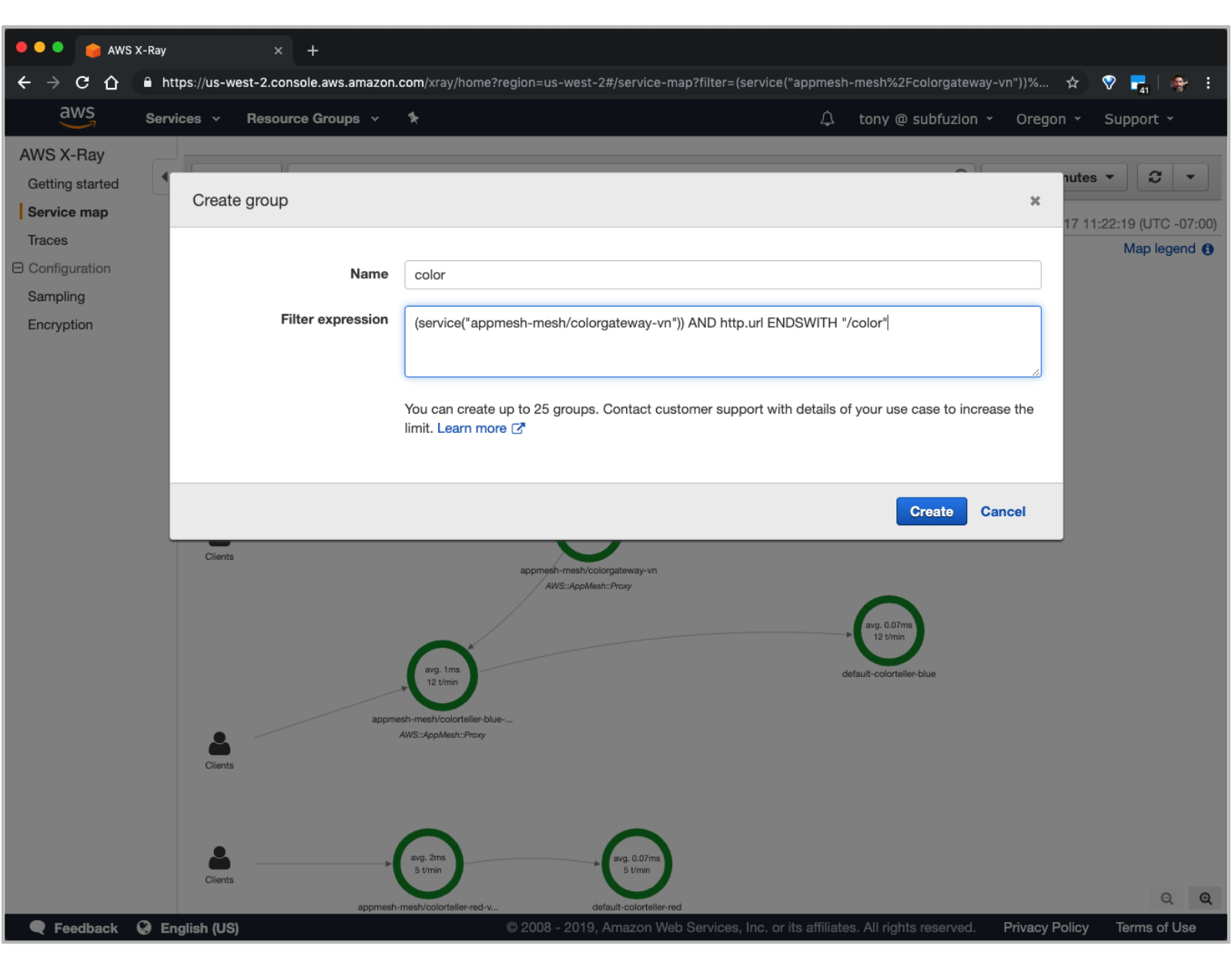Open the Resource Groups dropdown

click(313, 119)
